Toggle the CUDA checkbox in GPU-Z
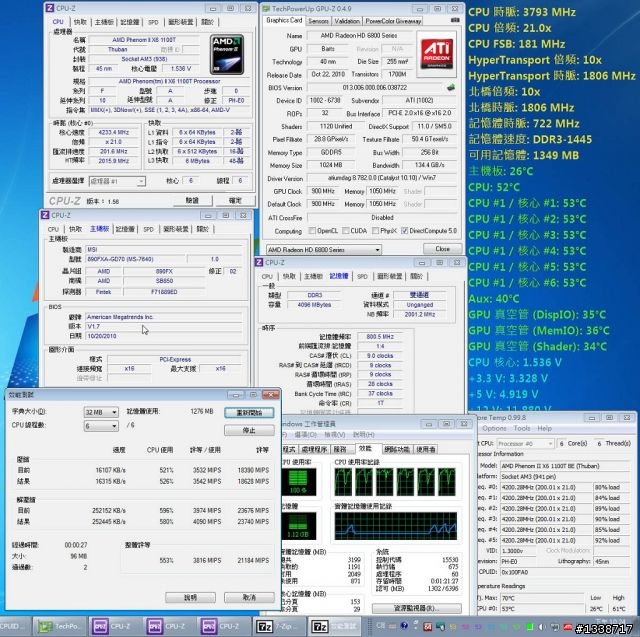640x637 pixels. pyautogui.click(x=345, y=231)
